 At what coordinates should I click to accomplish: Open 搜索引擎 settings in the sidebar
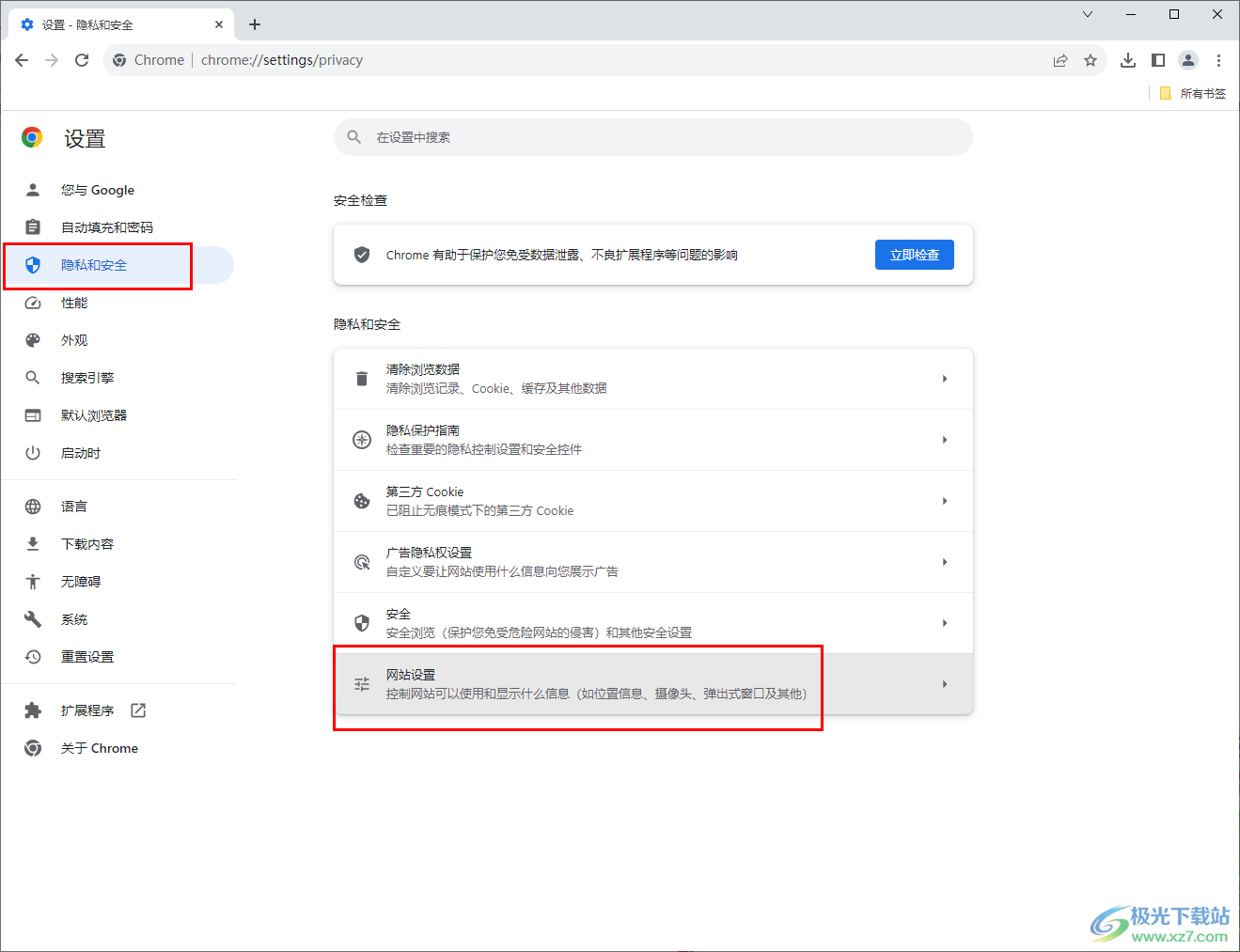click(x=118, y=378)
